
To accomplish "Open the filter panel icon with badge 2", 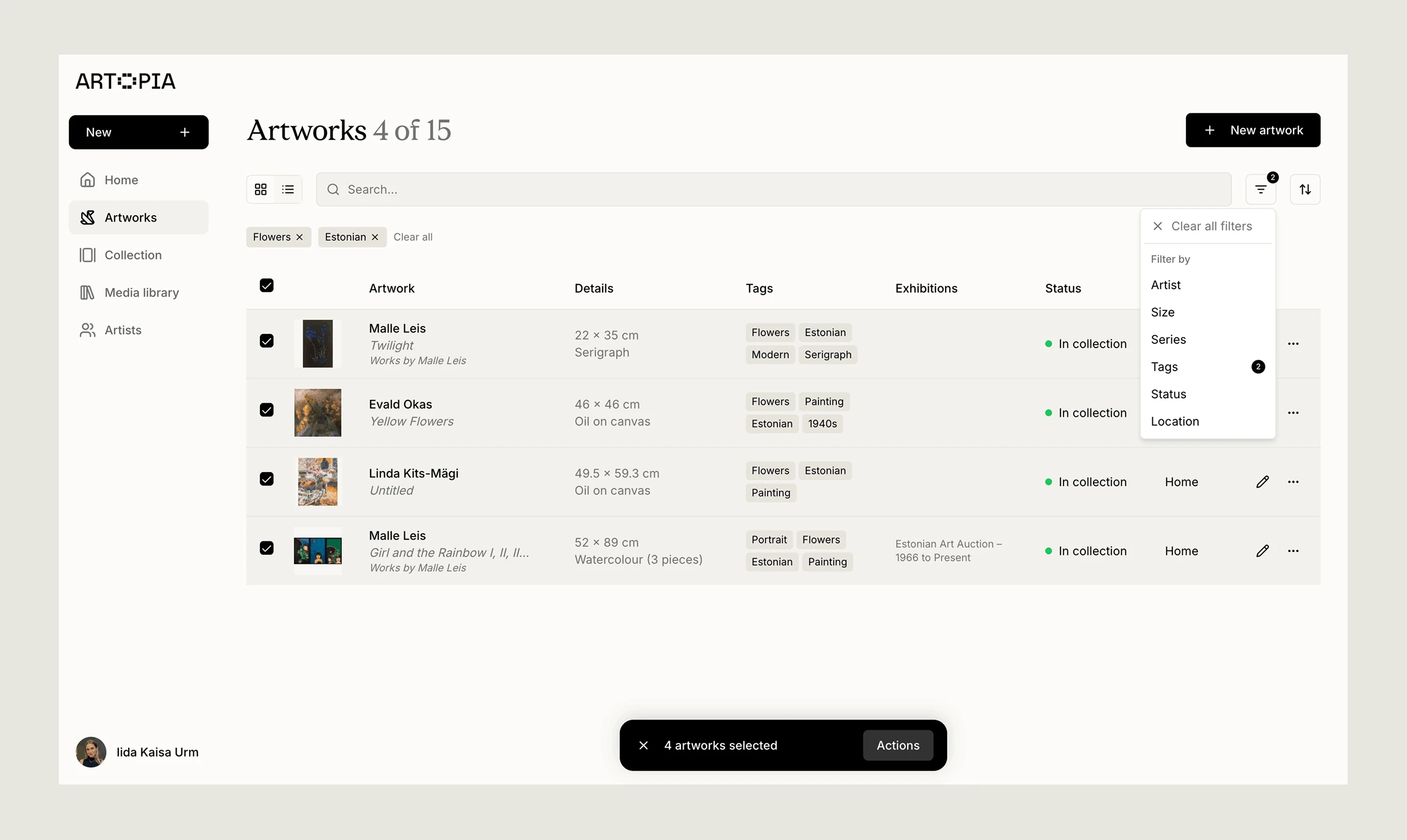I will pos(1261,189).
